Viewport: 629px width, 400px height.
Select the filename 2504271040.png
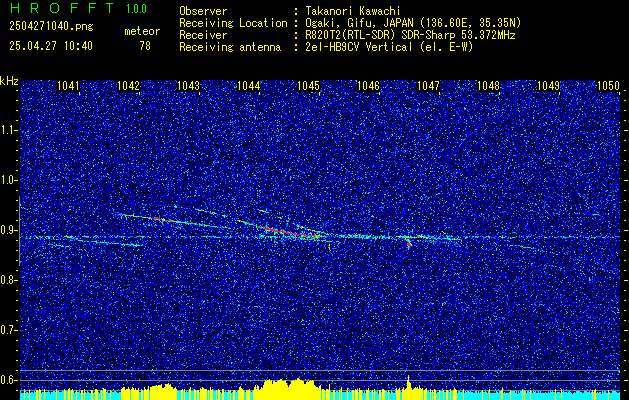click(x=51, y=27)
